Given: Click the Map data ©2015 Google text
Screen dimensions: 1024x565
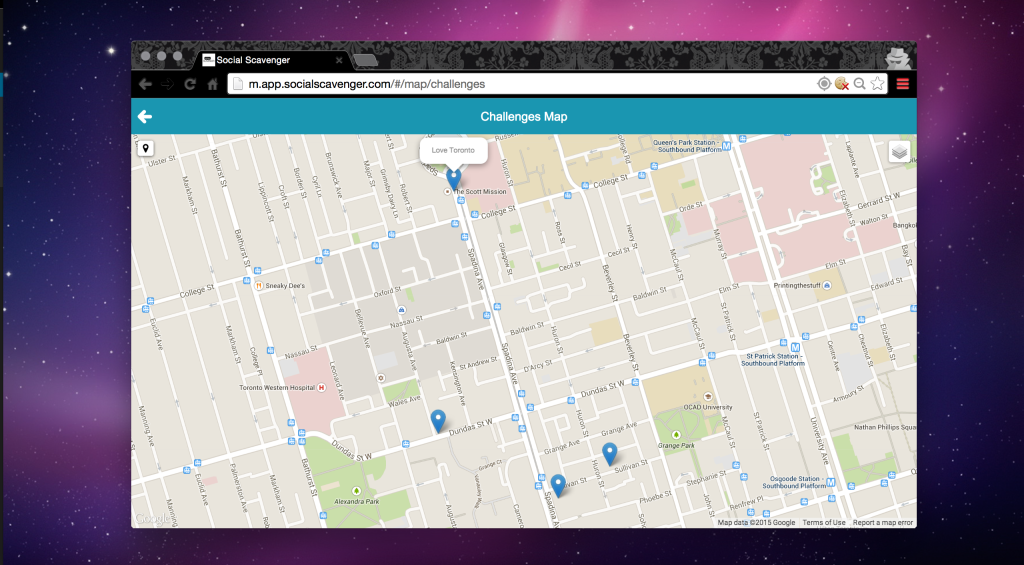Looking at the screenshot, I should click(756, 523).
